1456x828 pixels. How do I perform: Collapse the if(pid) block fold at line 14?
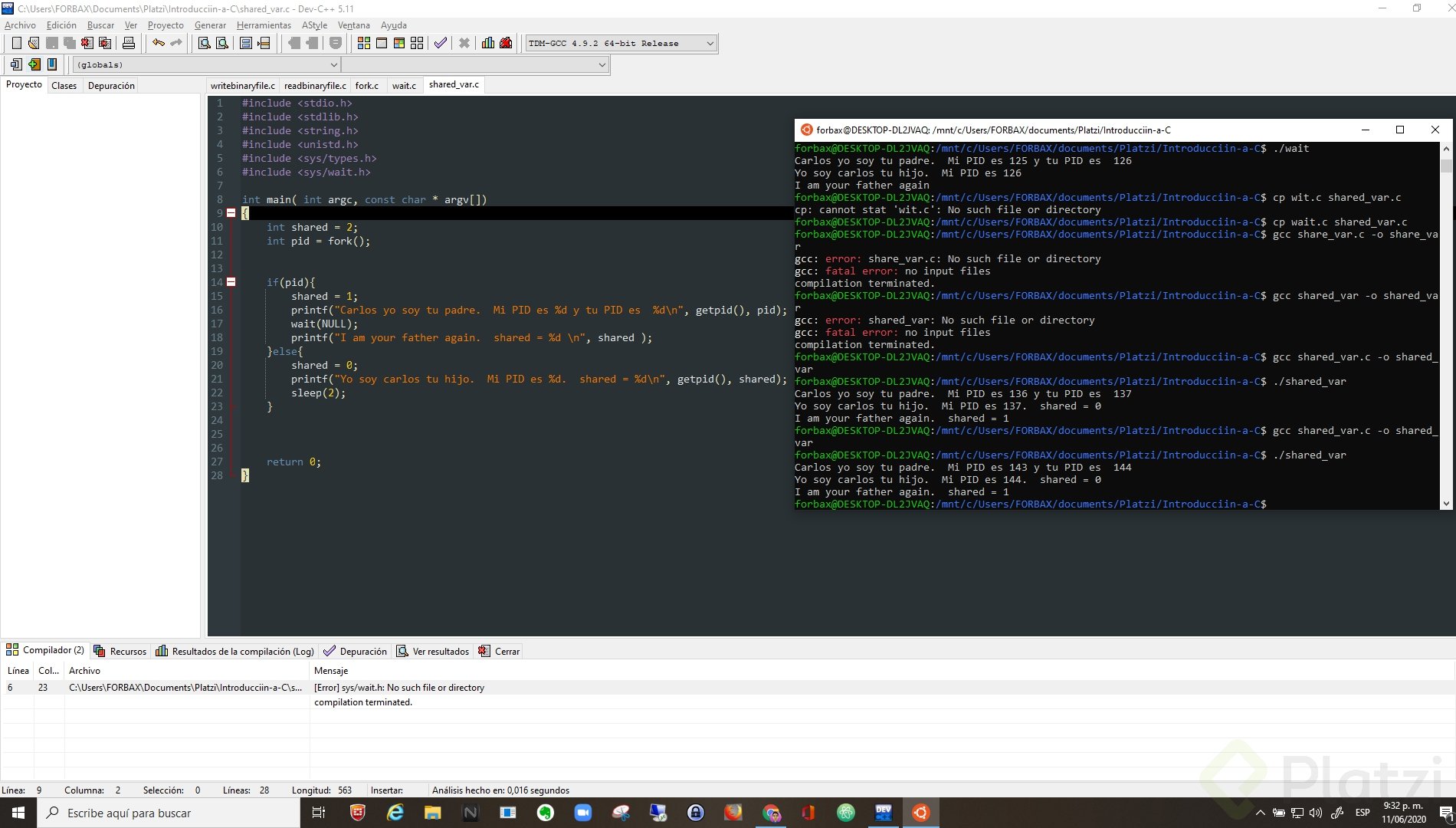231,282
